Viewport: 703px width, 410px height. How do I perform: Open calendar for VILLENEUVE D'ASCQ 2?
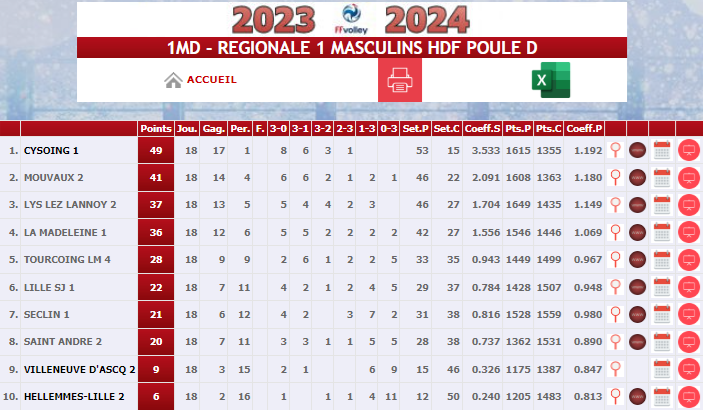pos(662,369)
